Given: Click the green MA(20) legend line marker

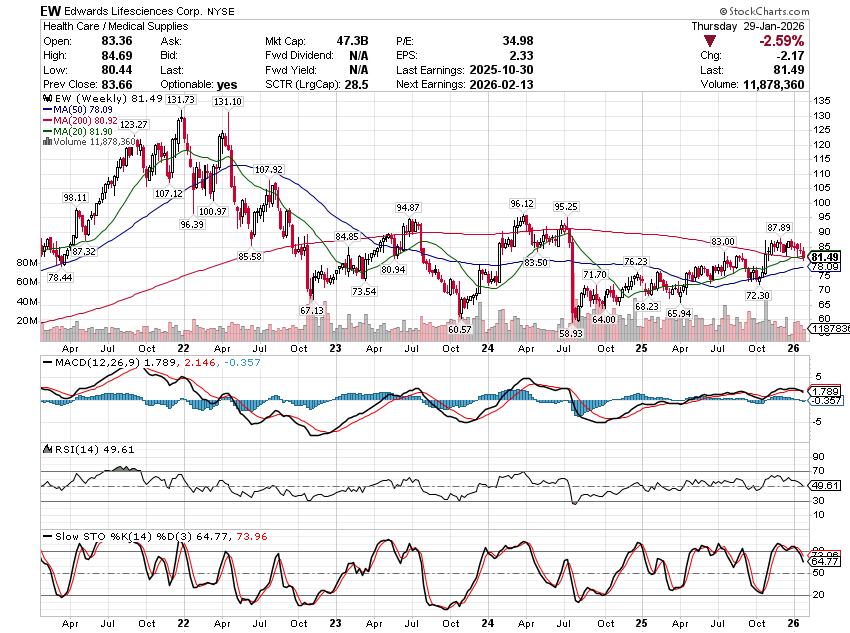Looking at the screenshot, I should point(47,131).
